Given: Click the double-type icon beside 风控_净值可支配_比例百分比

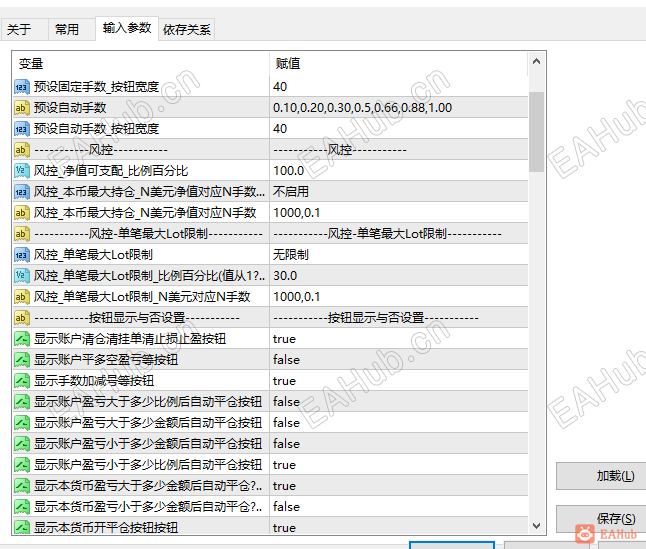Looking at the screenshot, I should 21,171.
